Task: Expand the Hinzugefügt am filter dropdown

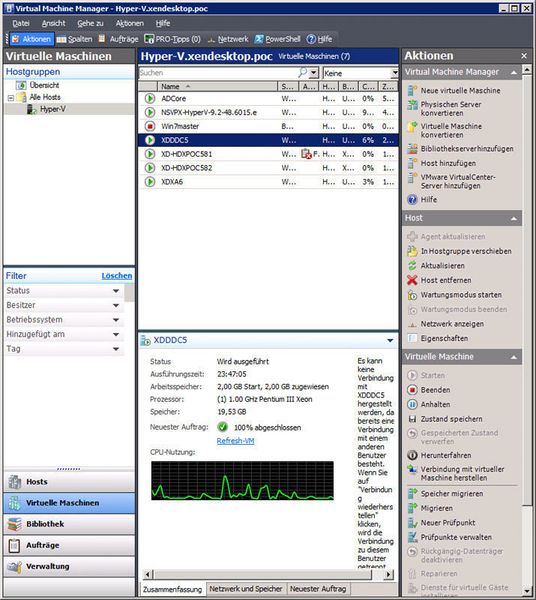Action: (x=116, y=334)
